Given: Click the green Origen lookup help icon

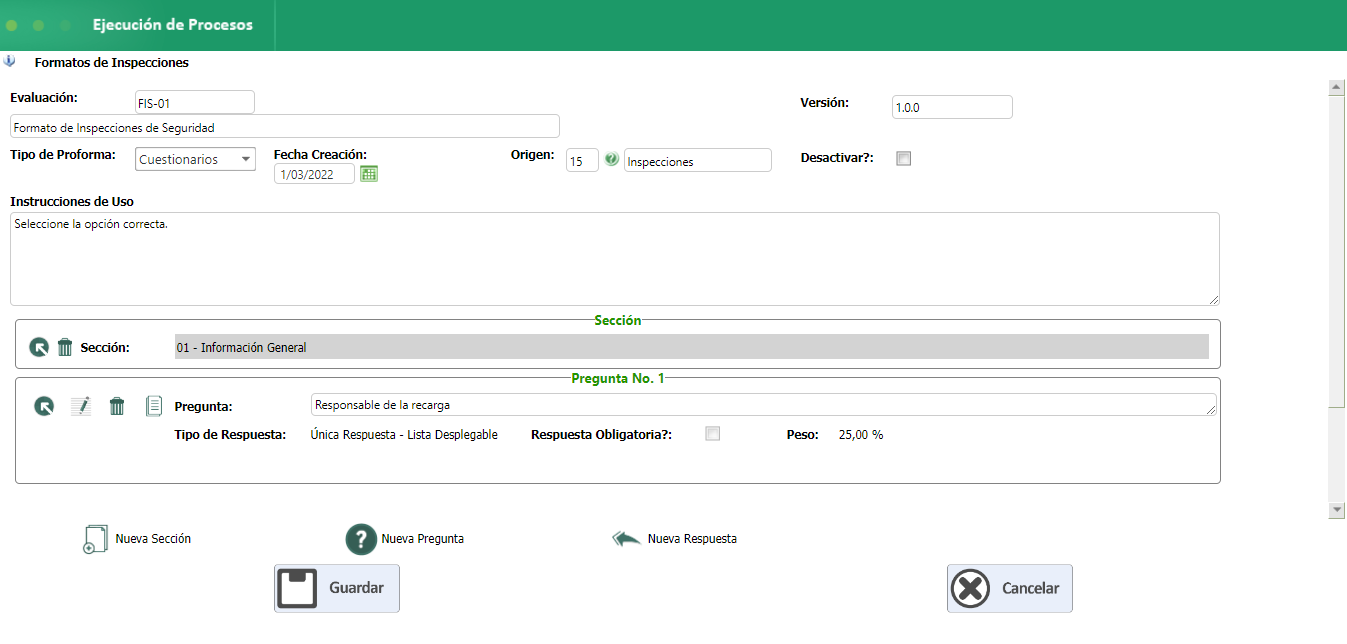Looking at the screenshot, I should click(x=612, y=159).
